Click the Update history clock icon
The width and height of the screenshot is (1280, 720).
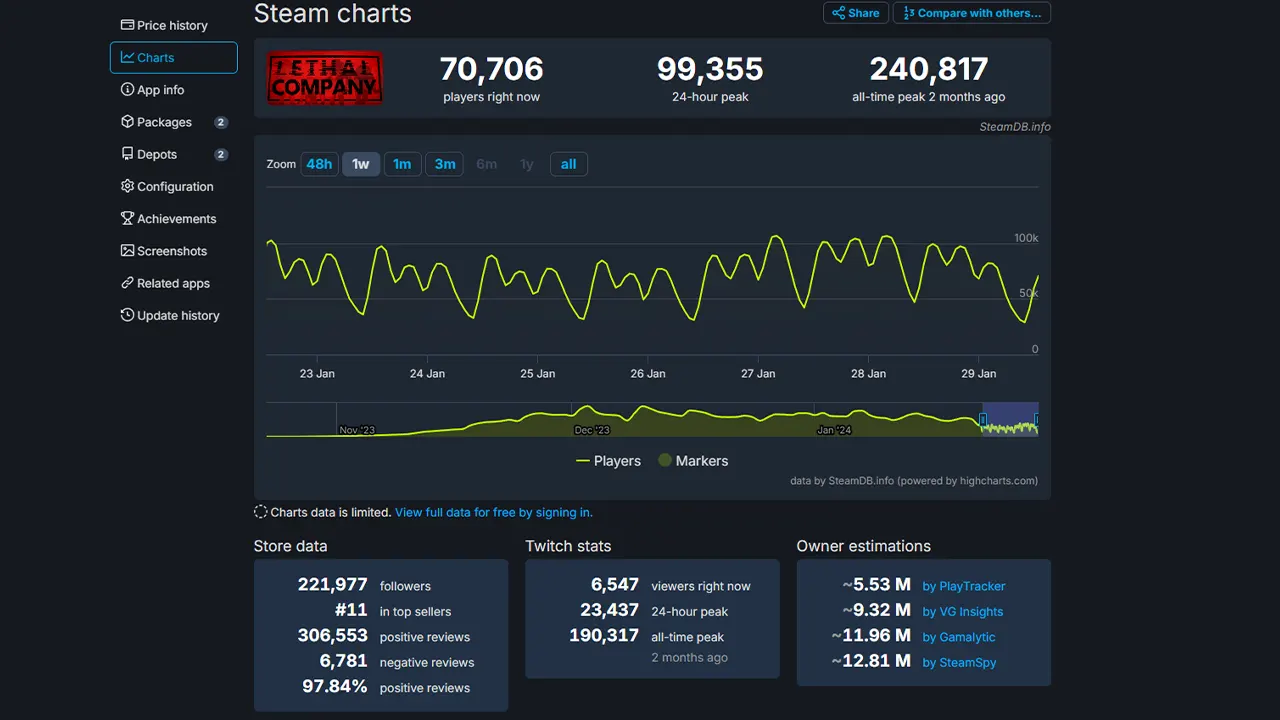127,315
